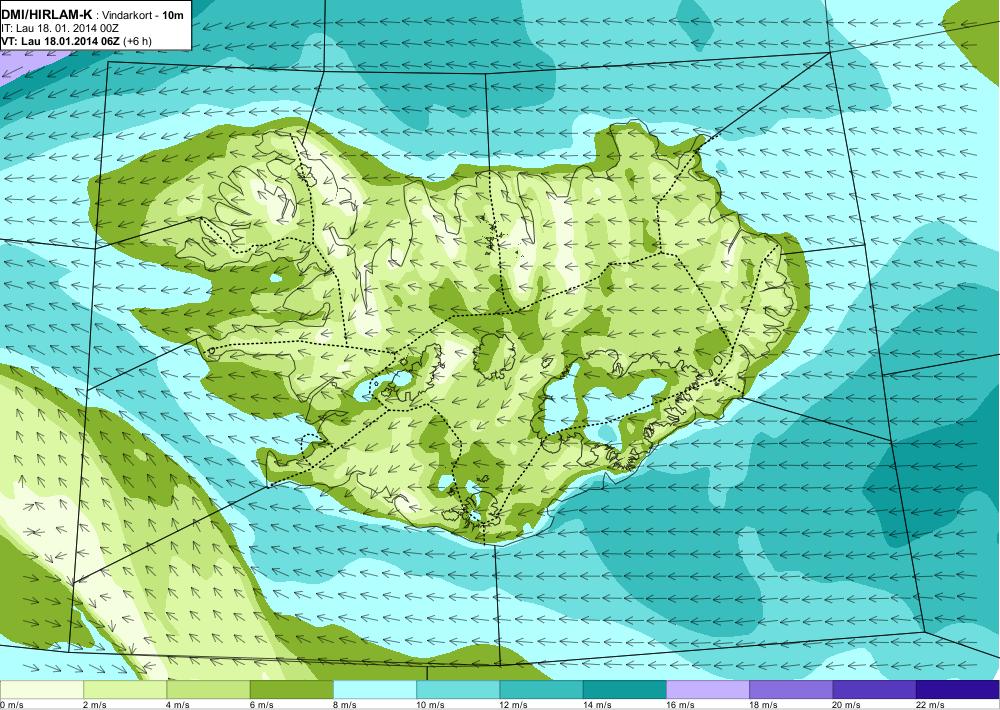Screen dimensions: 1000x710
Task: Click the lavender 16 m/s legend swatch
Action: point(708,690)
